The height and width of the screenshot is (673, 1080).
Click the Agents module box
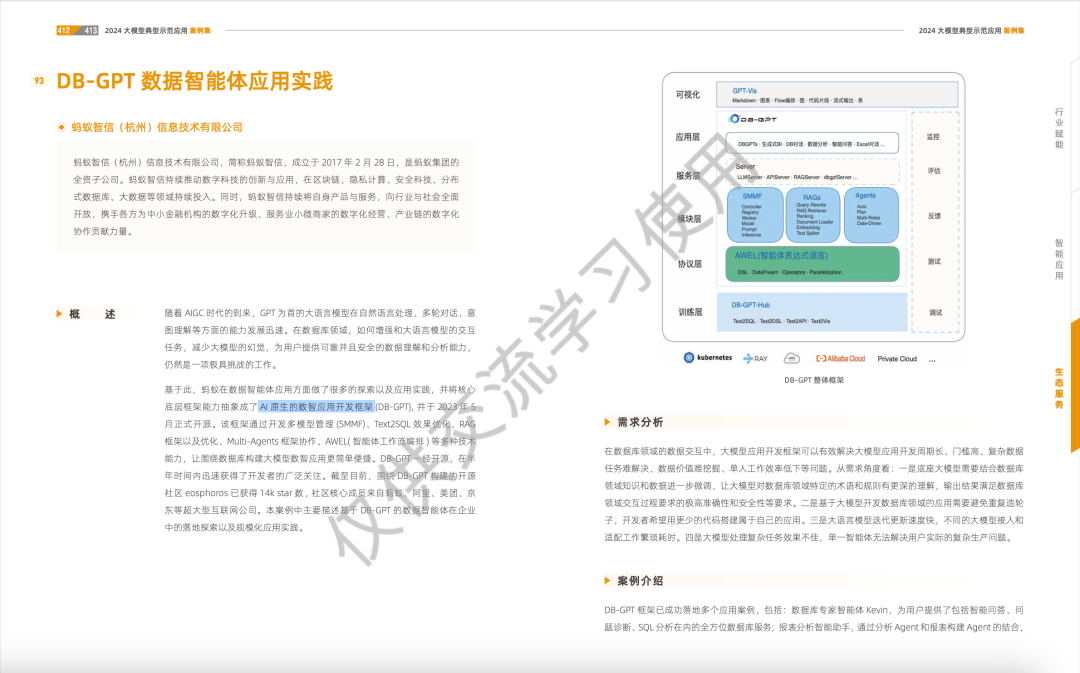871,215
